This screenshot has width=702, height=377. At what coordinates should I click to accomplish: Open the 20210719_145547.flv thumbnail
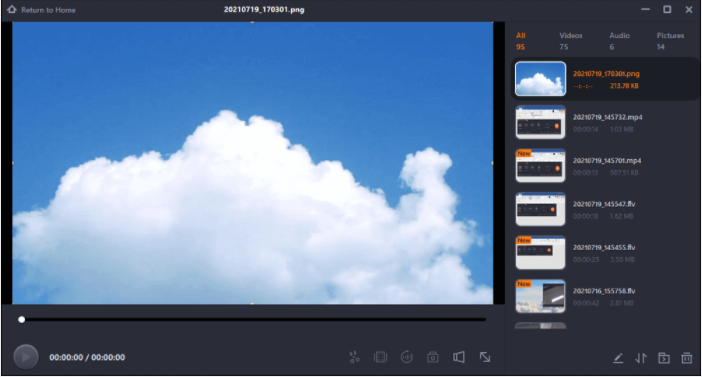pos(540,209)
